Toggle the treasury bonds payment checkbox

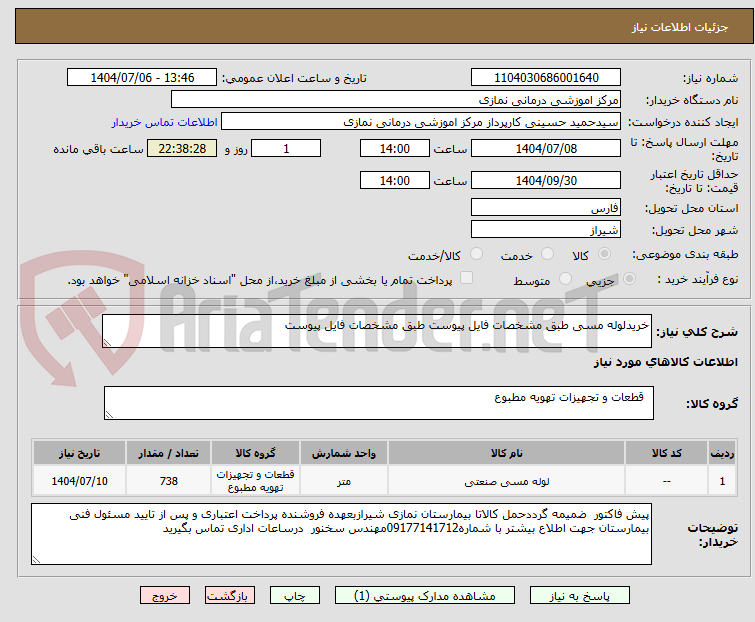point(466,280)
